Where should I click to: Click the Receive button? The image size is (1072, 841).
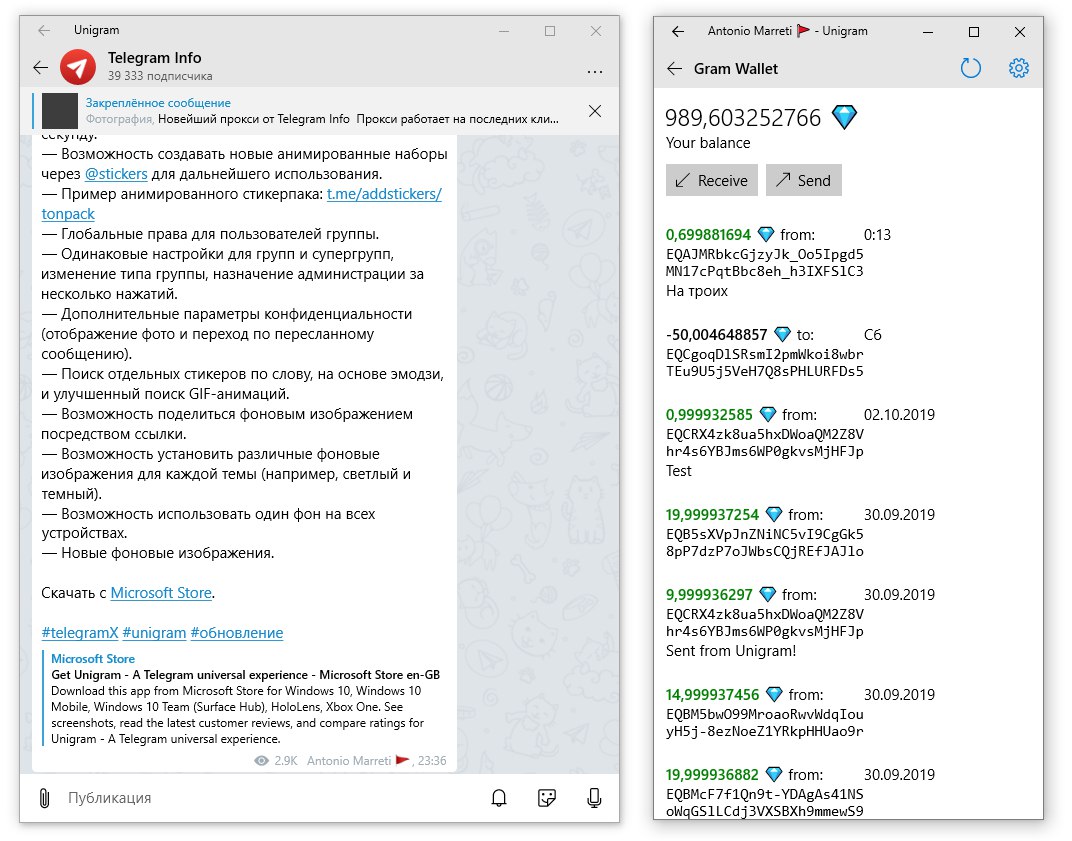pos(712,181)
